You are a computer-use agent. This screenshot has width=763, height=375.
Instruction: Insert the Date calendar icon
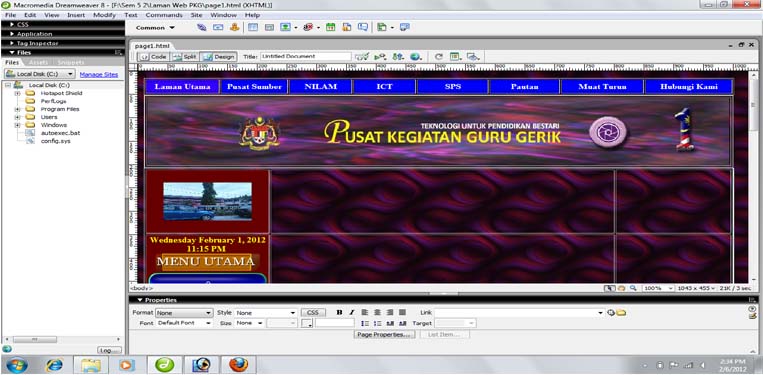331,28
